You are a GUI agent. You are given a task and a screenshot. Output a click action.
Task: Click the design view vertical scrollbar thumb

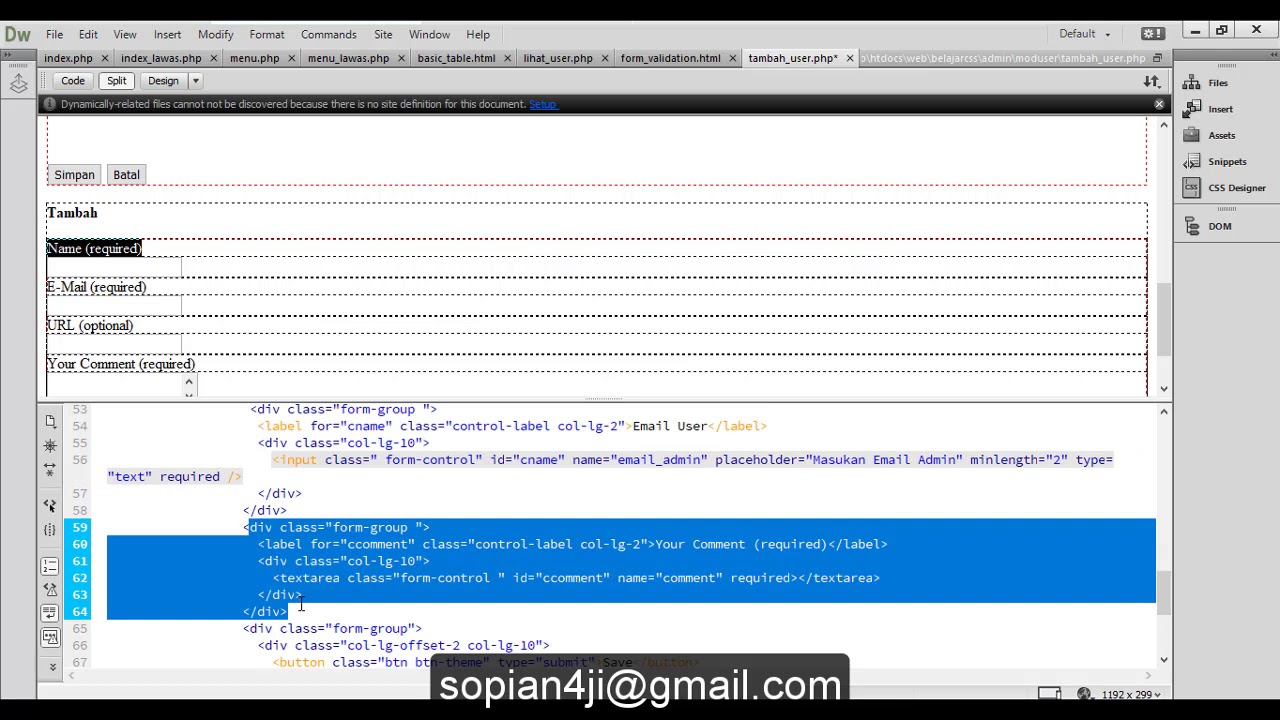coord(1163,318)
